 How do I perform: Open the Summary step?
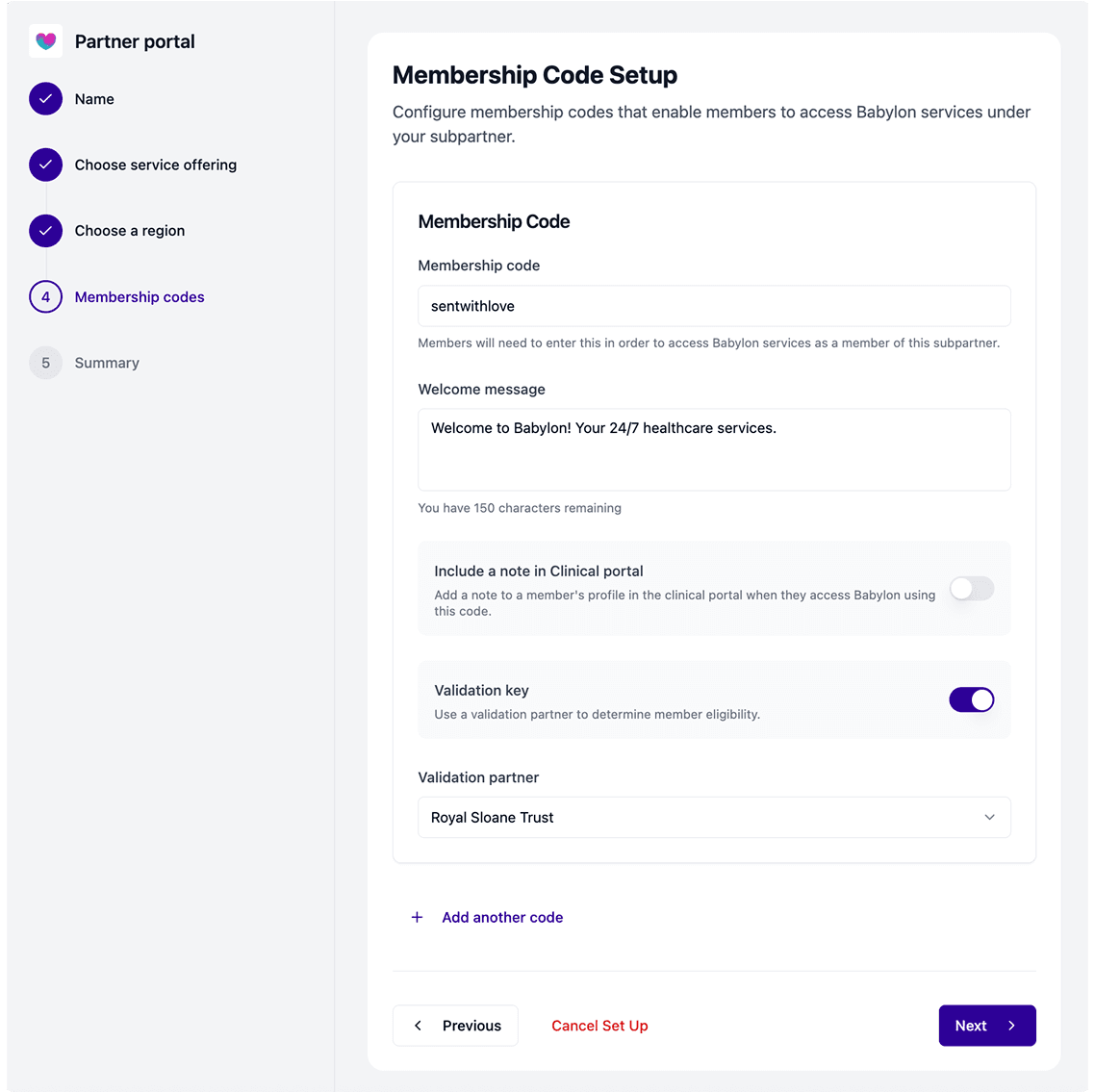[x=107, y=363]
